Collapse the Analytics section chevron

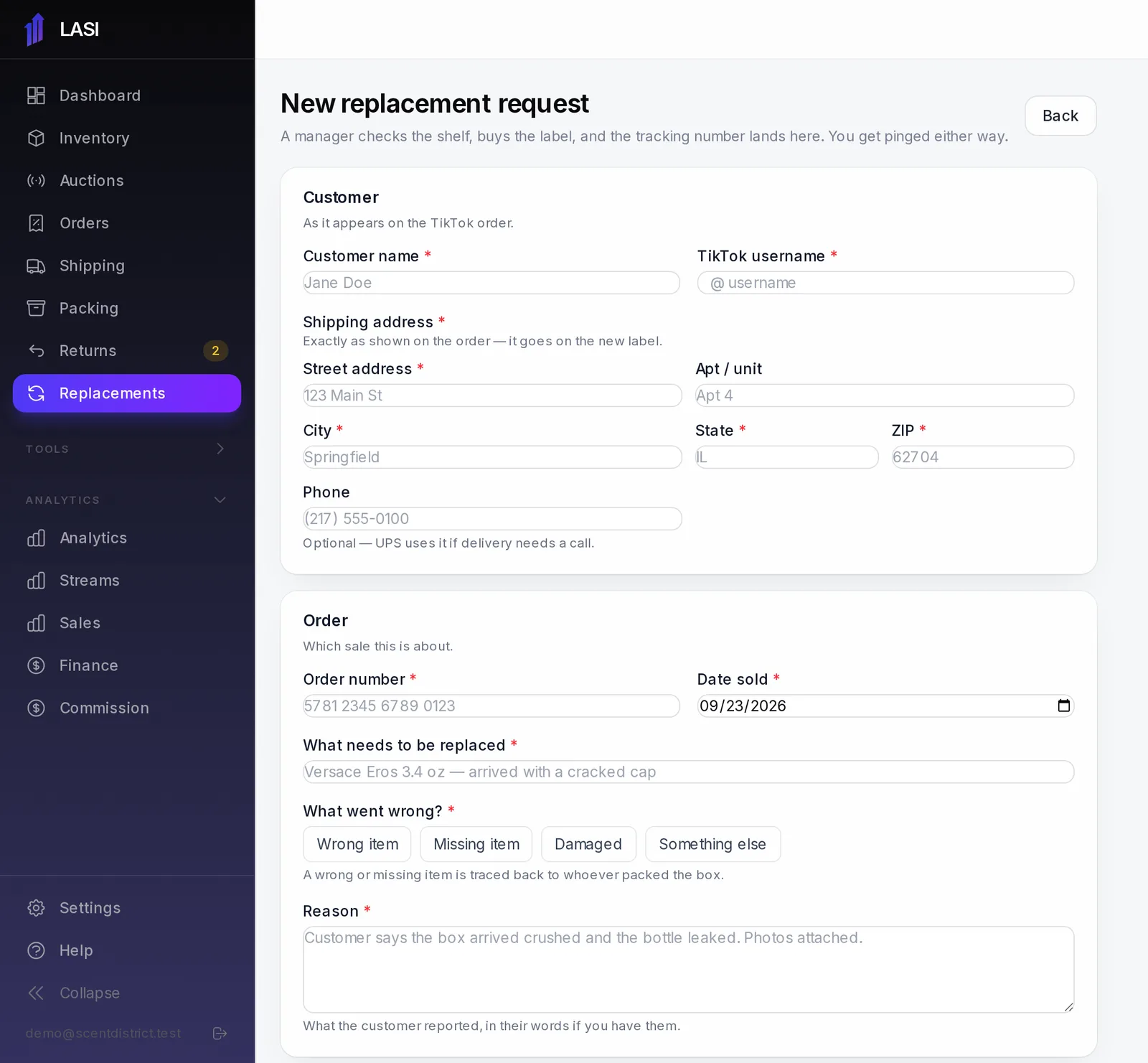click(220, 500)
